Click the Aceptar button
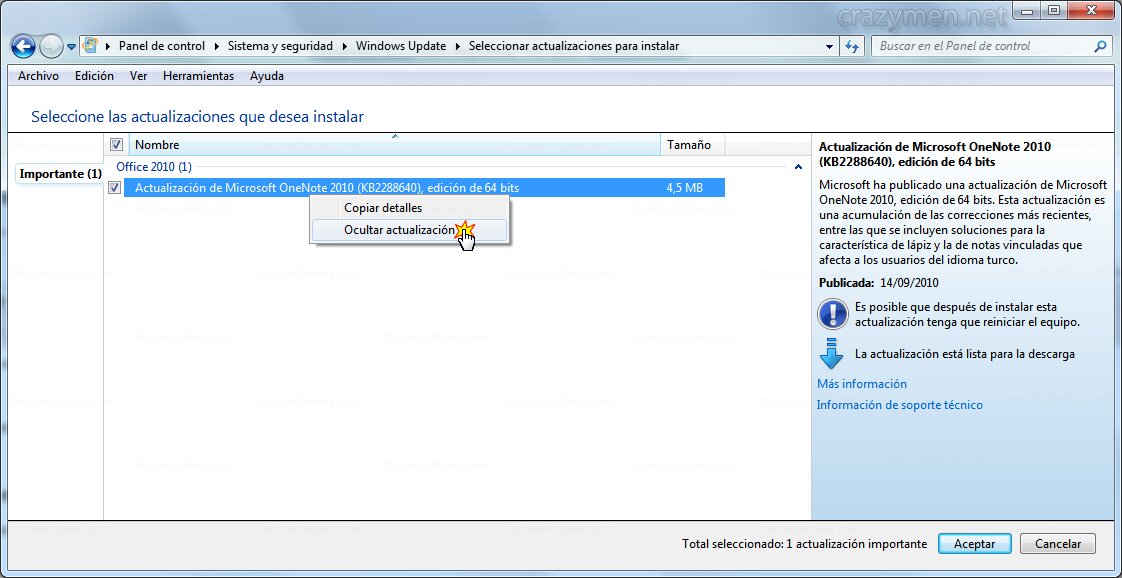The width and height of the screenshot is (1122, 578). click(975, 544)
